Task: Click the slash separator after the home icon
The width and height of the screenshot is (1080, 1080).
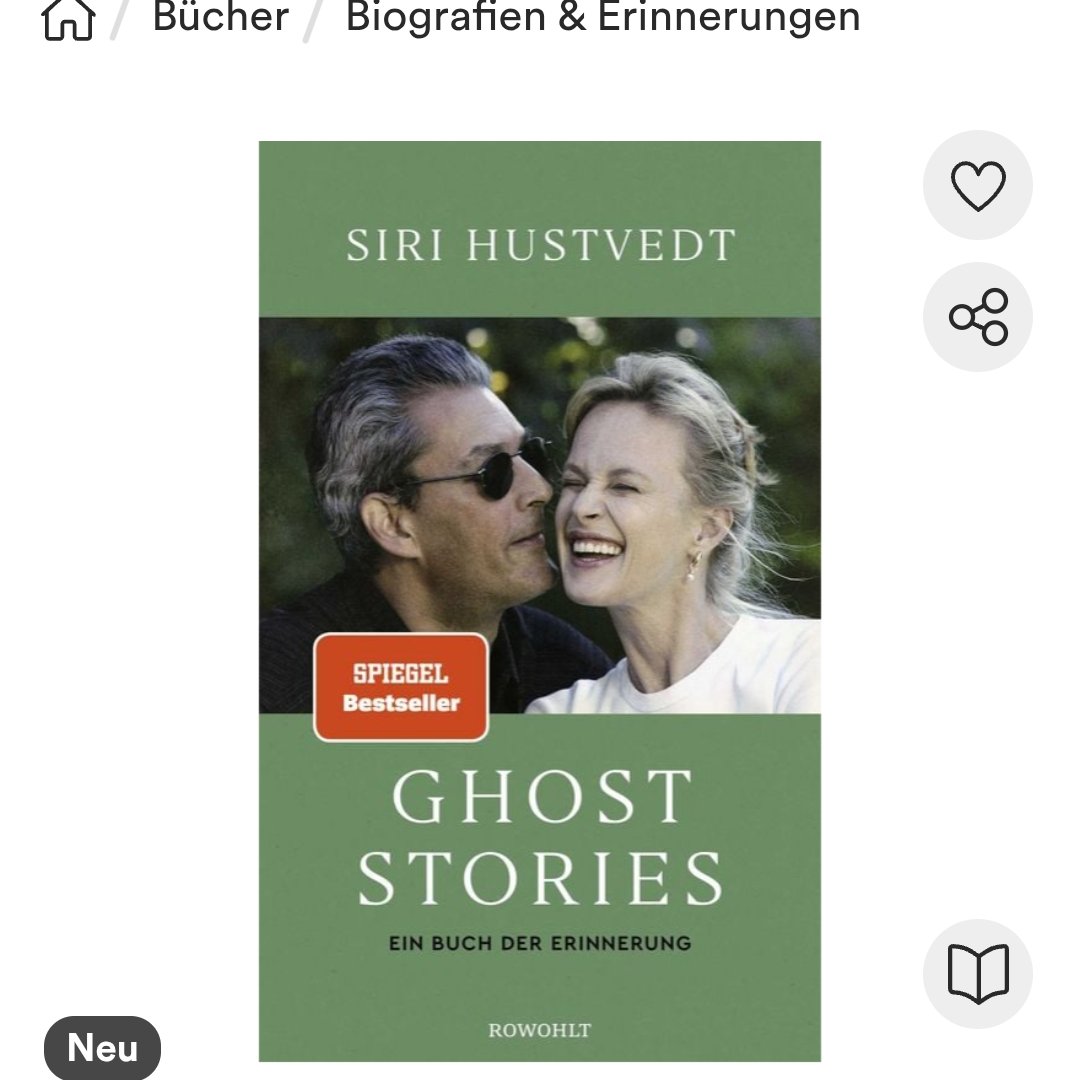Action: [121, 19]
